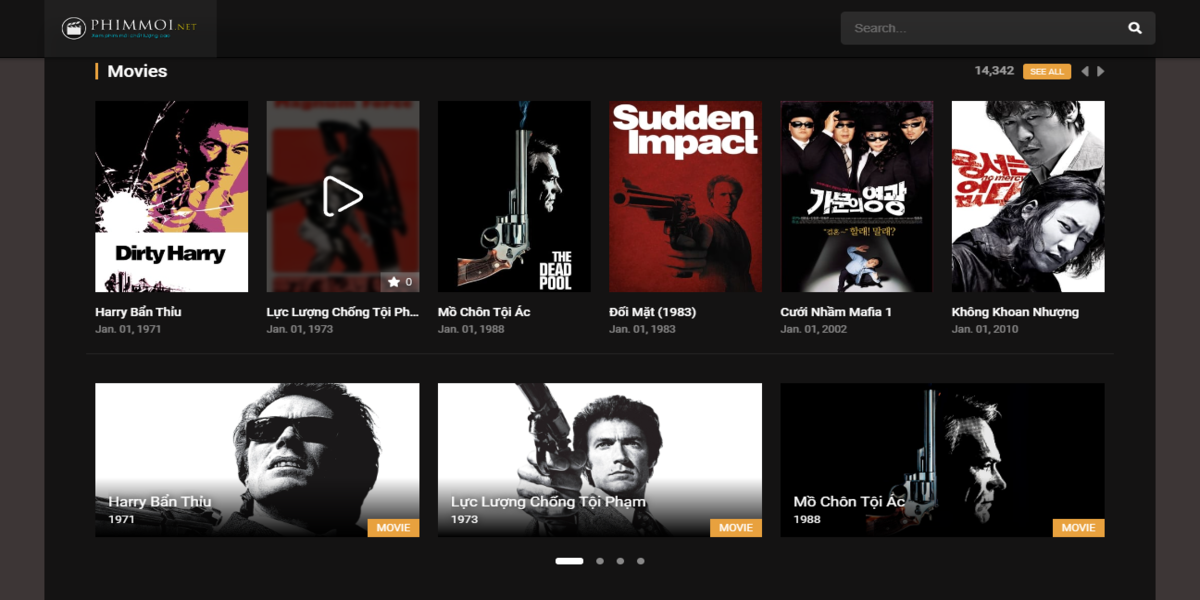The height and width of the screenshot is (600, 1200).
Task: Open the Lực Lượng Chống Tội Phạm 1973 banner
Action: [599, 460]
